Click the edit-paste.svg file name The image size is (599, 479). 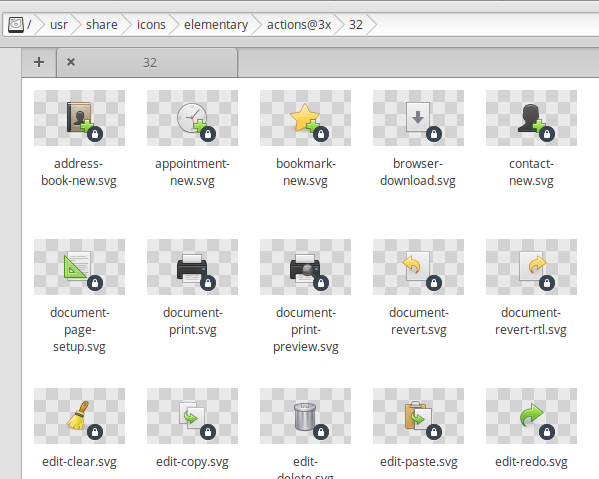419,462
